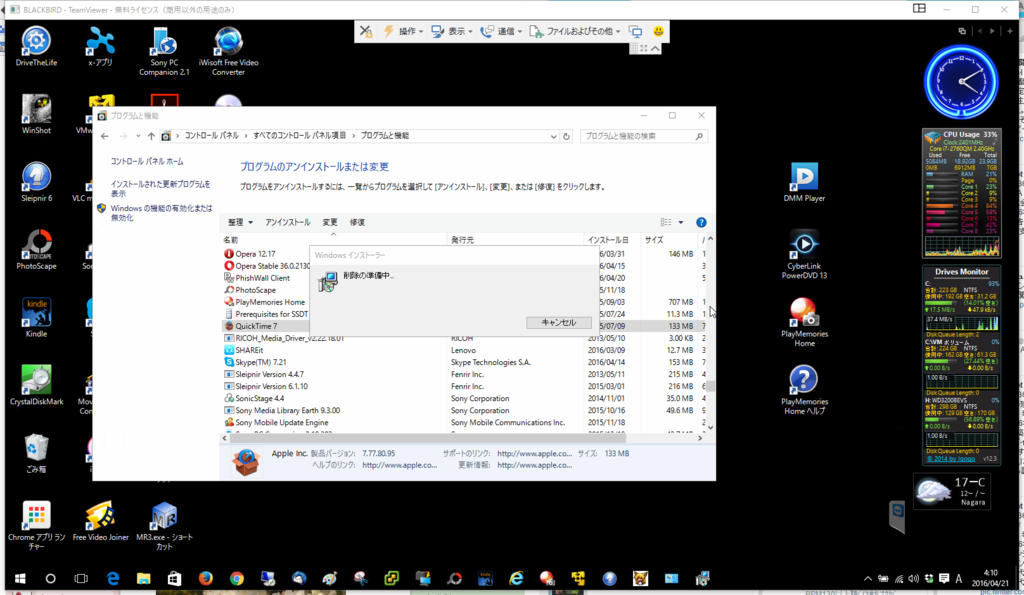
Task: Click the Windows Start button
Action: point(20,579)
